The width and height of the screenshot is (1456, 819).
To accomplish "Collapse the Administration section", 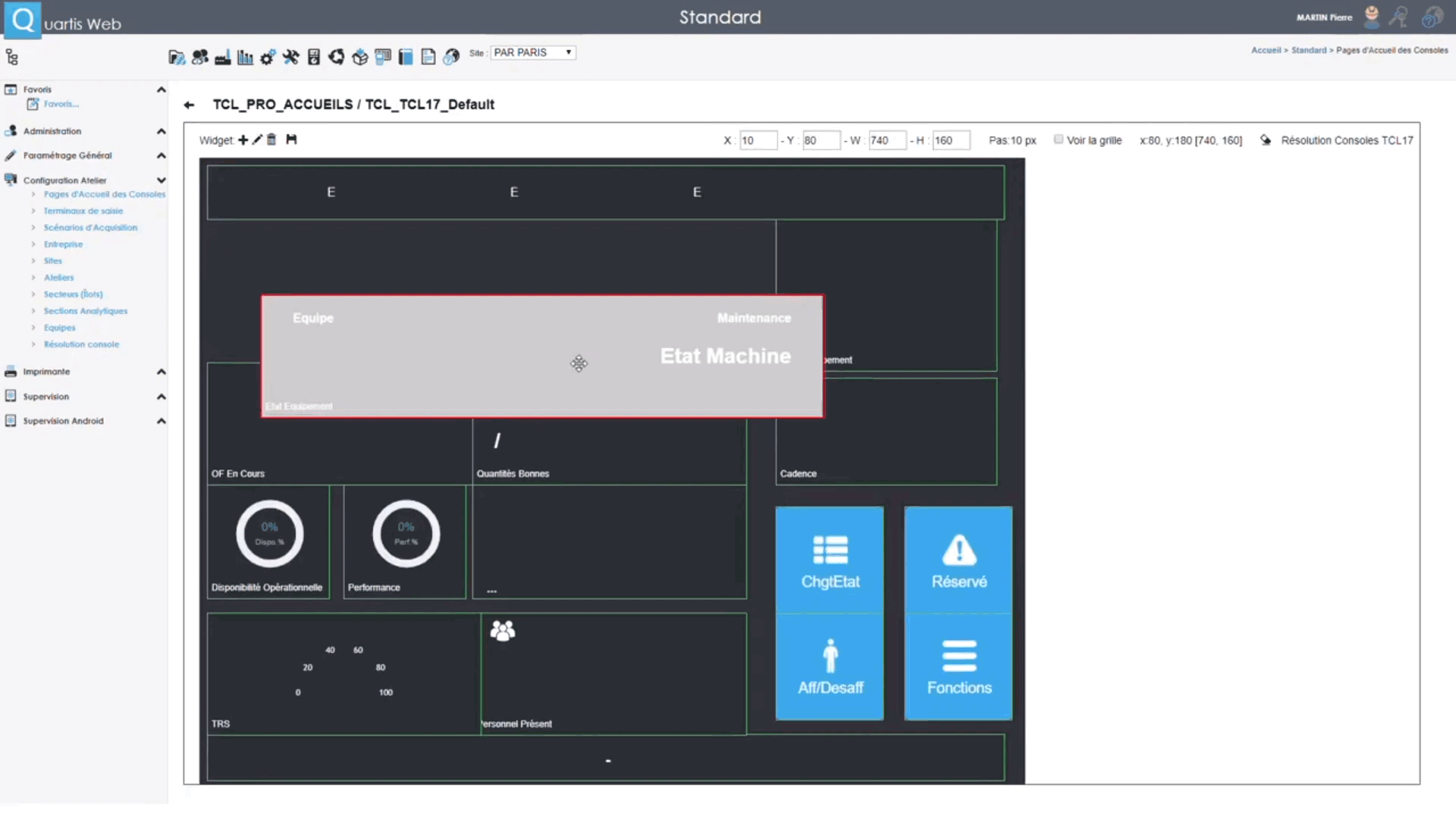I will click(162, 130).
